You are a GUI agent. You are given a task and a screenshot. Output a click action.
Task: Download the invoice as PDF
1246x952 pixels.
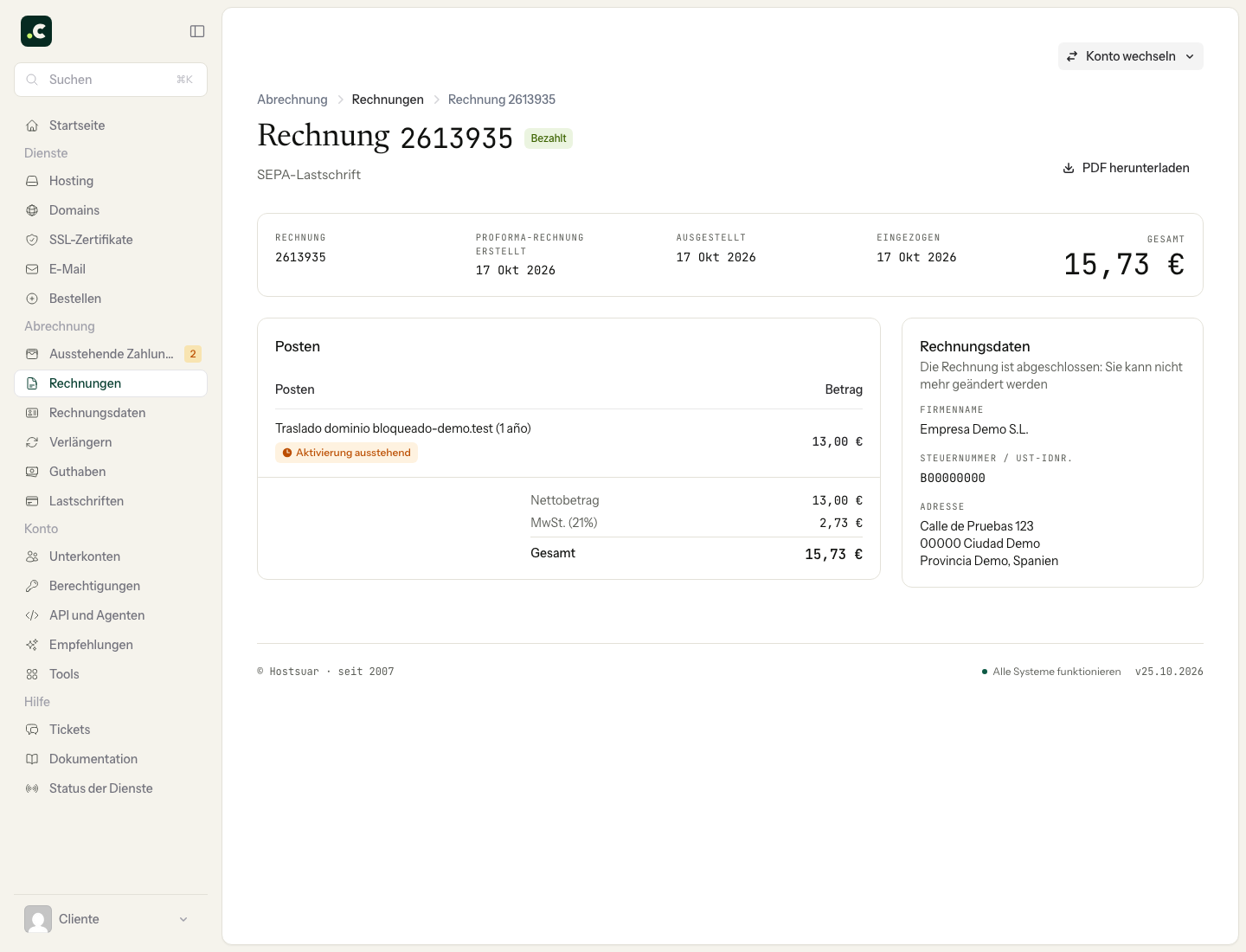1126,168
